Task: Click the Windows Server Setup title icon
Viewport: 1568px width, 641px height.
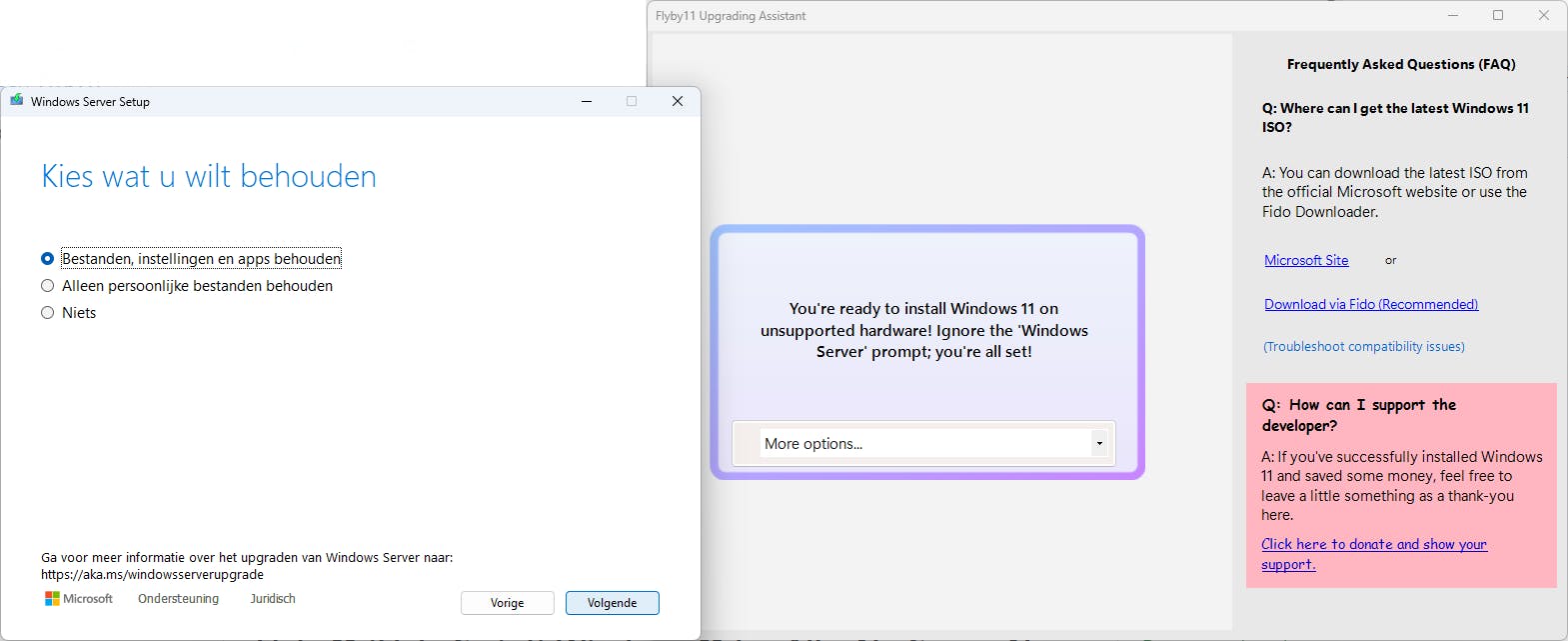Action: coord(17,101)
